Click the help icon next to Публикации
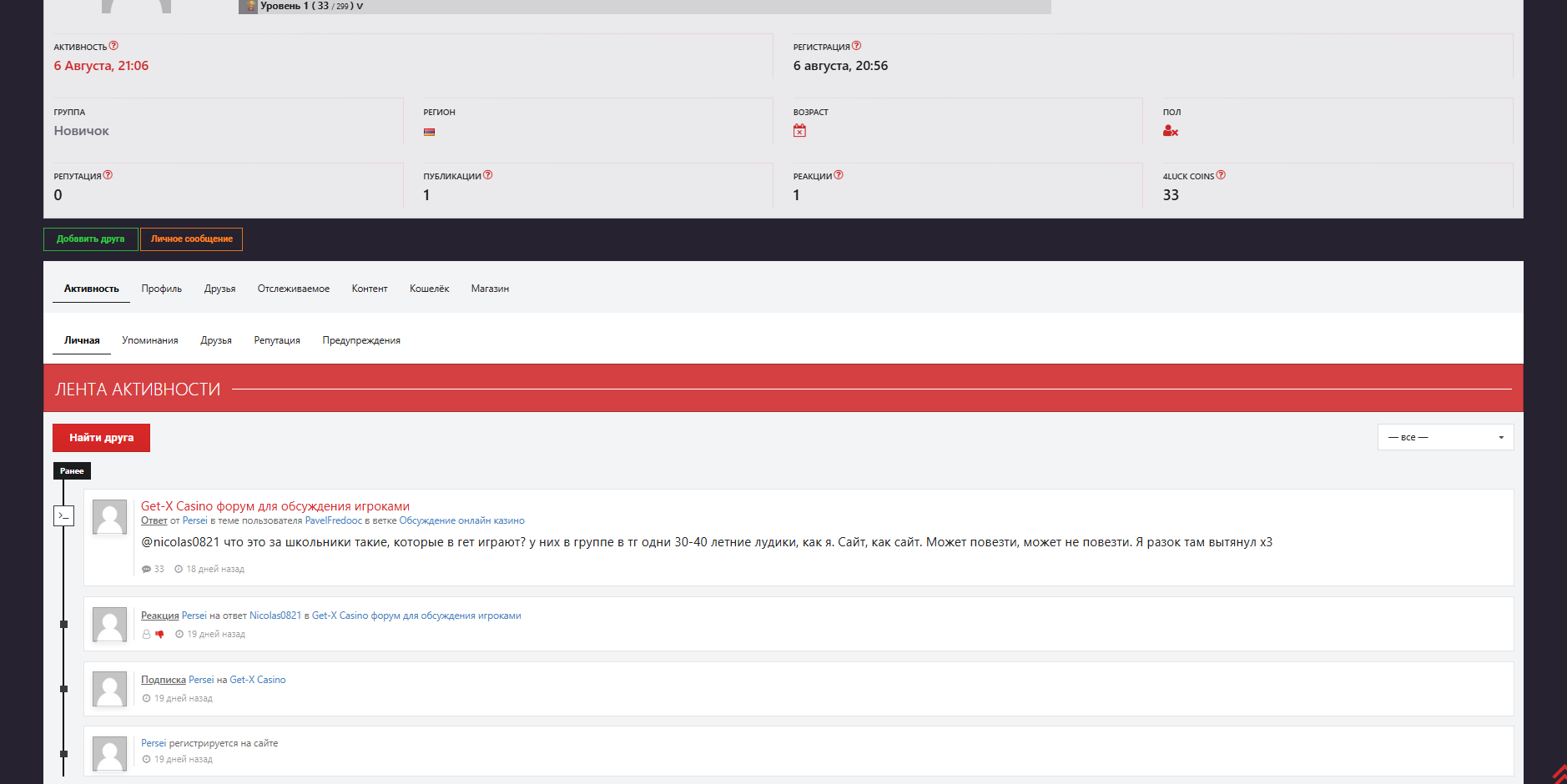This screenshot has width=1567, height=784. click(488, 175)
